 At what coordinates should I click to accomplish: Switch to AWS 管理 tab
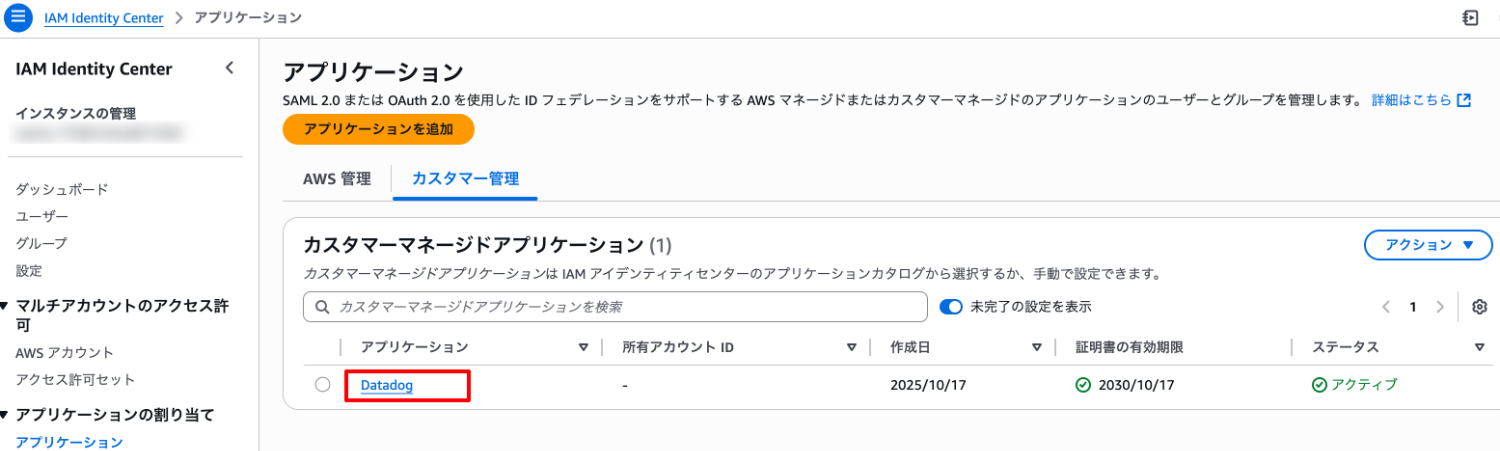(336, 179)
